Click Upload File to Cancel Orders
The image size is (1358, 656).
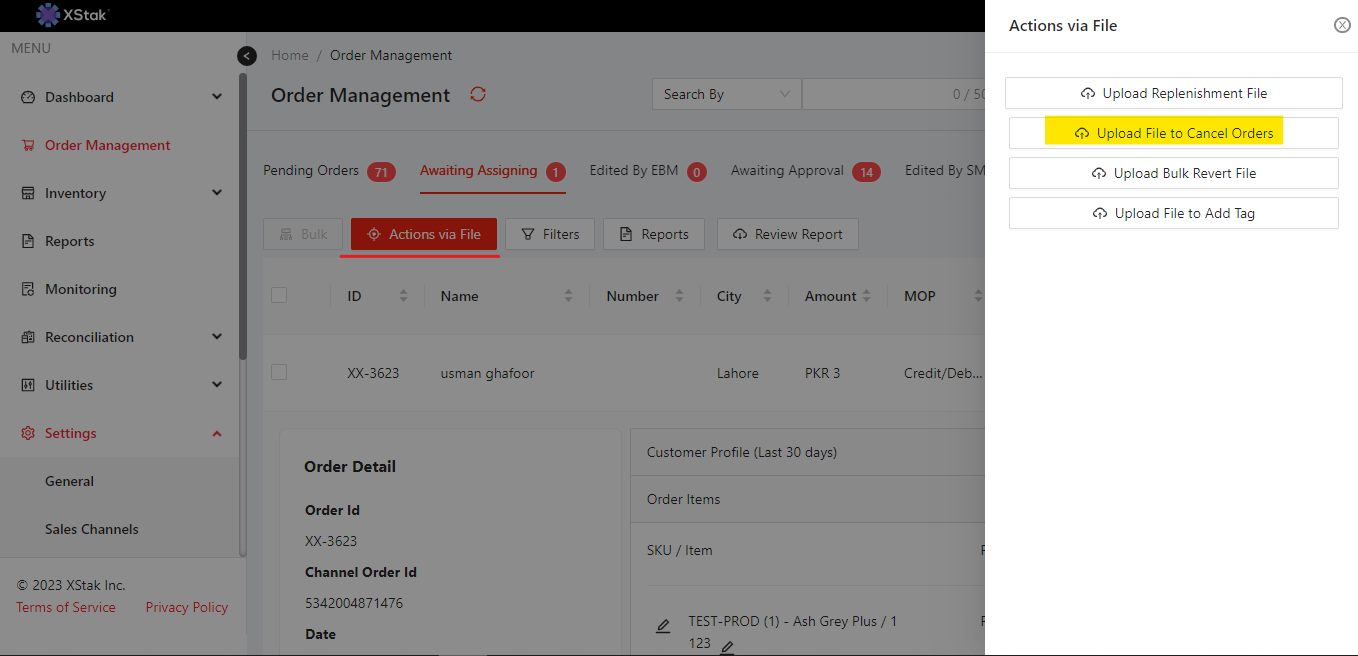click(x=1173, y=133)
